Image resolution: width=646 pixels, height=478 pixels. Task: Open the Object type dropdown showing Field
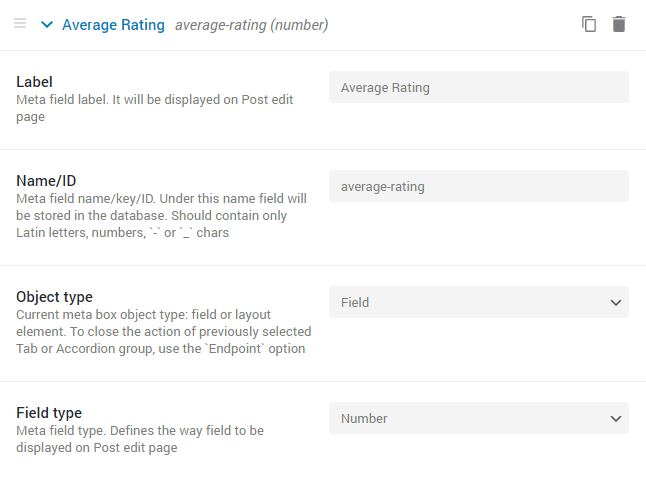[479, 302]
